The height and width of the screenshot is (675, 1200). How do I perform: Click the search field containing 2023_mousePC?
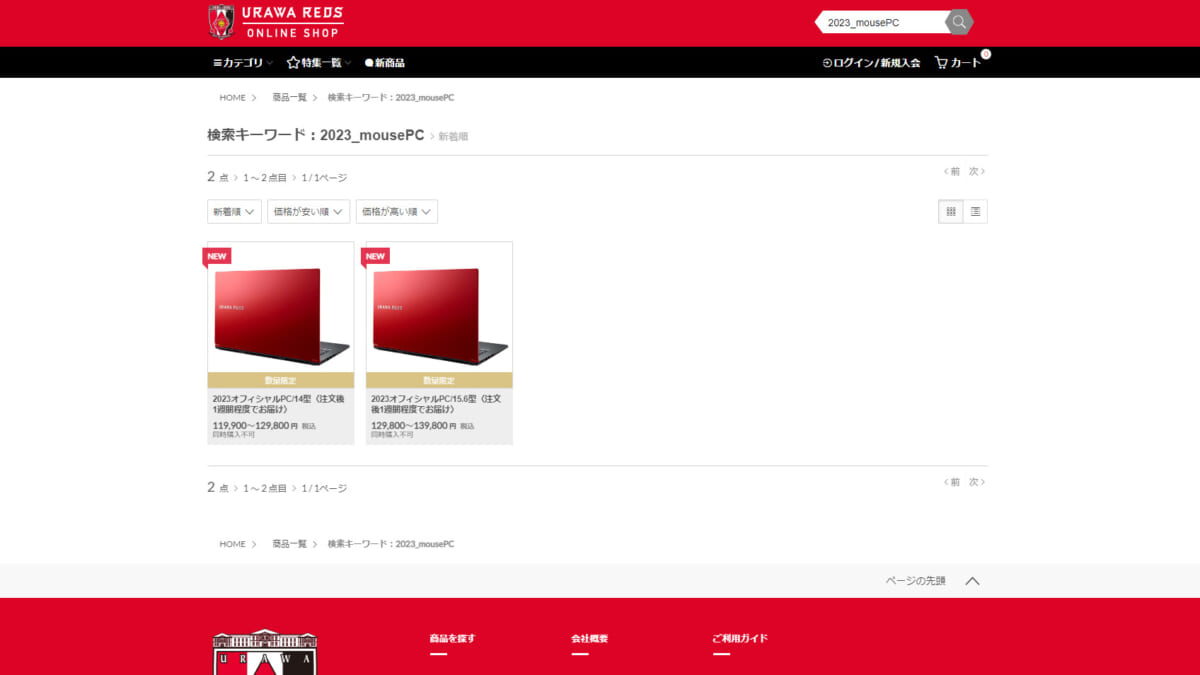(881, 22)
